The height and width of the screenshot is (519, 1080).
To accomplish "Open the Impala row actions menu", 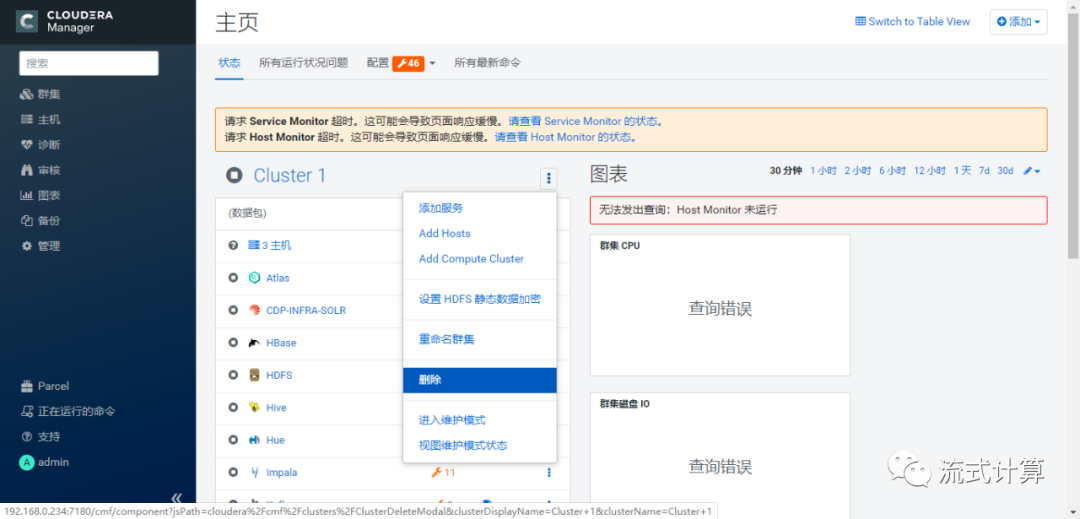I will point(549,472).
